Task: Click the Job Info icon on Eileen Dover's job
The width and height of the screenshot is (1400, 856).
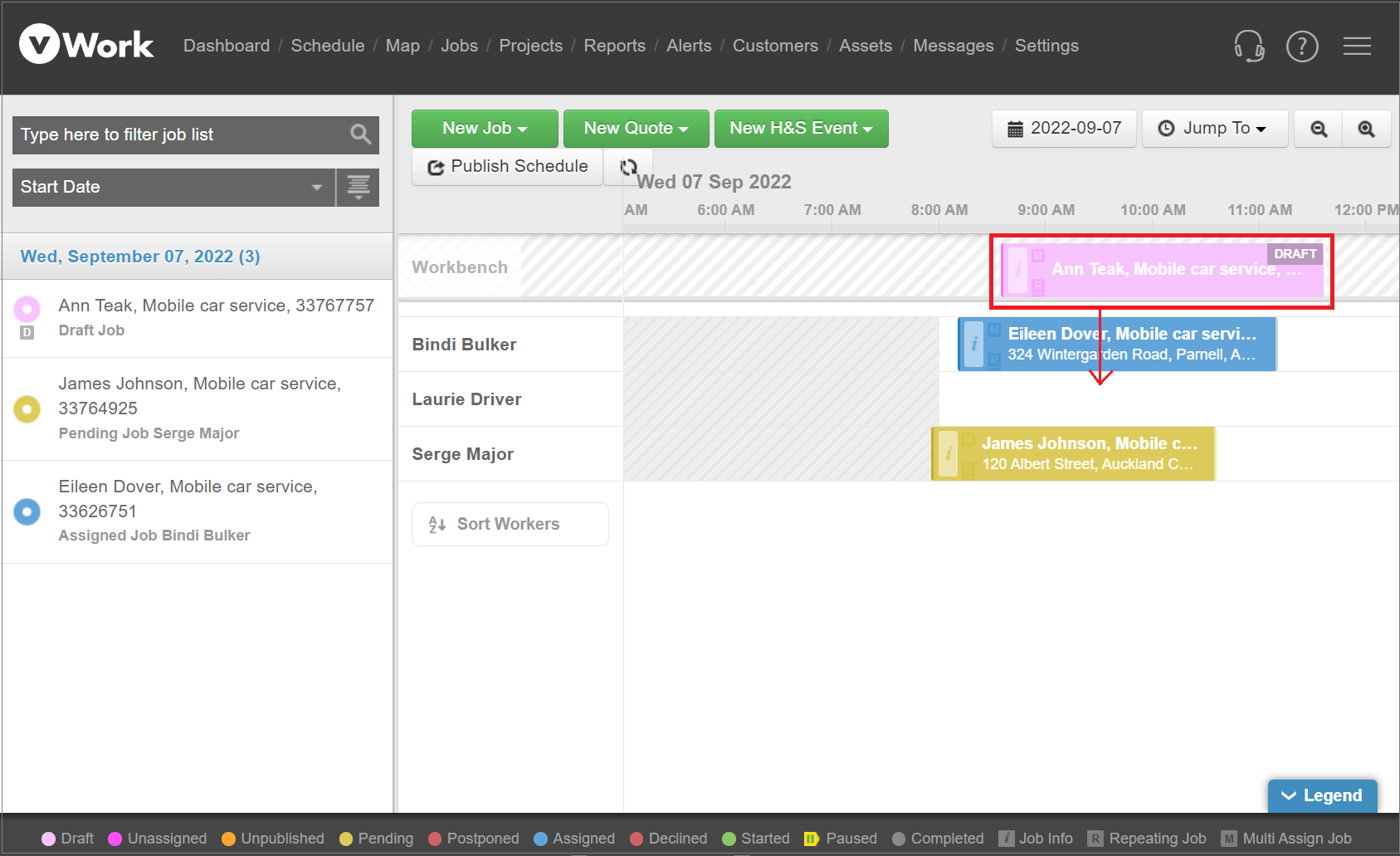Action: [x=973, y=343]
